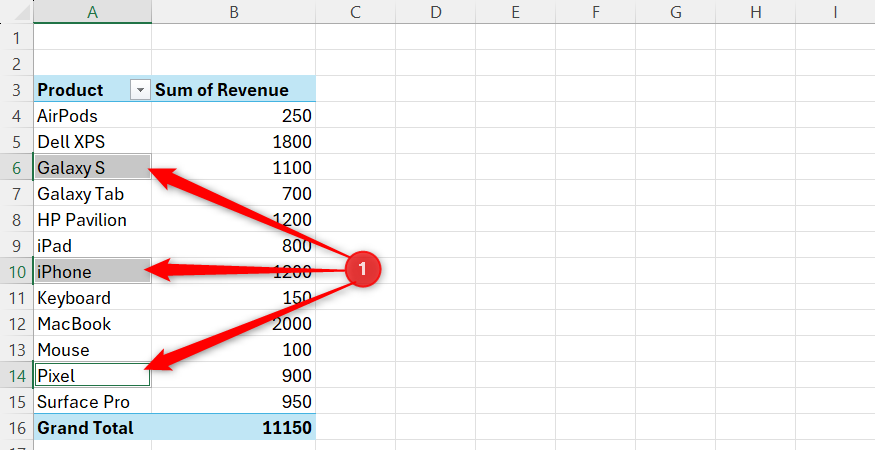Select the revenue value 900
Screen dimensions: 875x450
click(233, 375)
